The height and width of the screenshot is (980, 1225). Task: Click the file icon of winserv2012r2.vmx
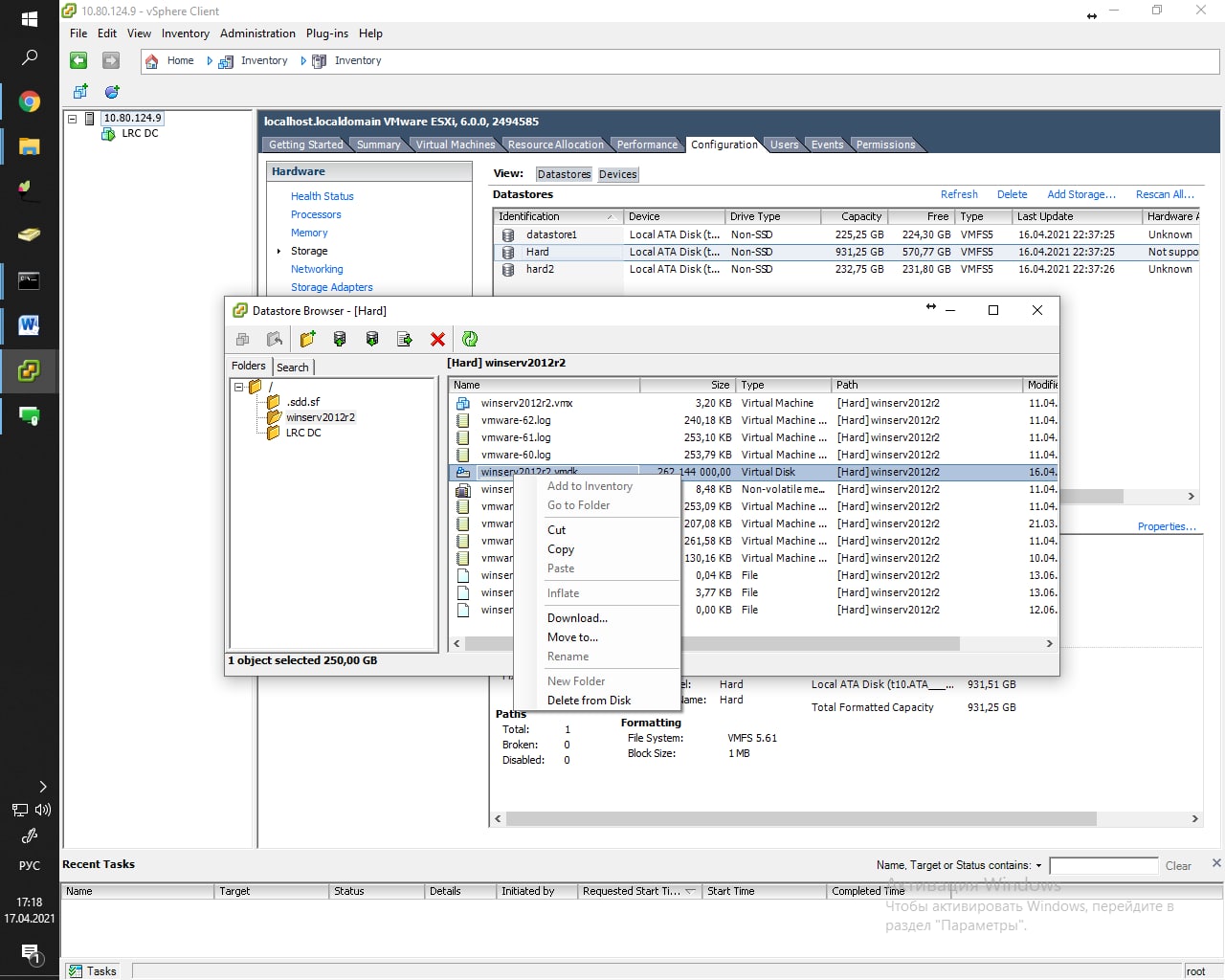(x=463, y=404)
